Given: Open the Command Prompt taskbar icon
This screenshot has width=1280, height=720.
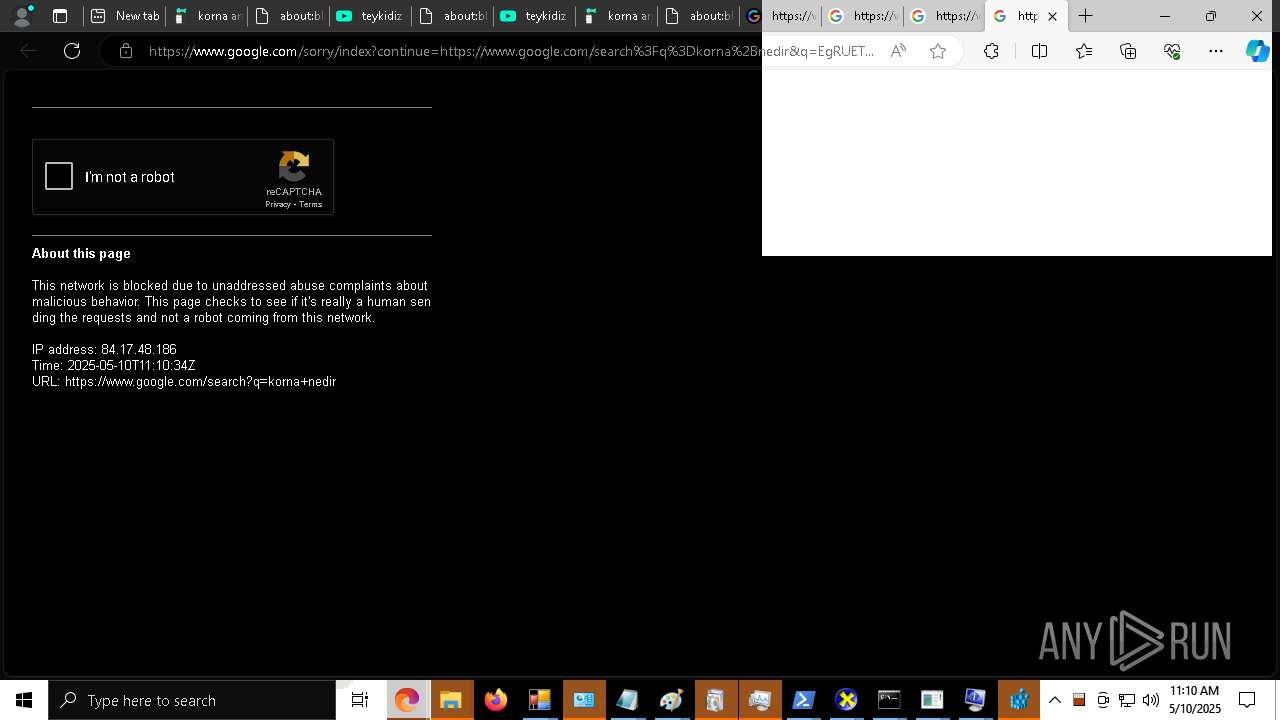Looking at the screenshot, I should tap(889, 700).
